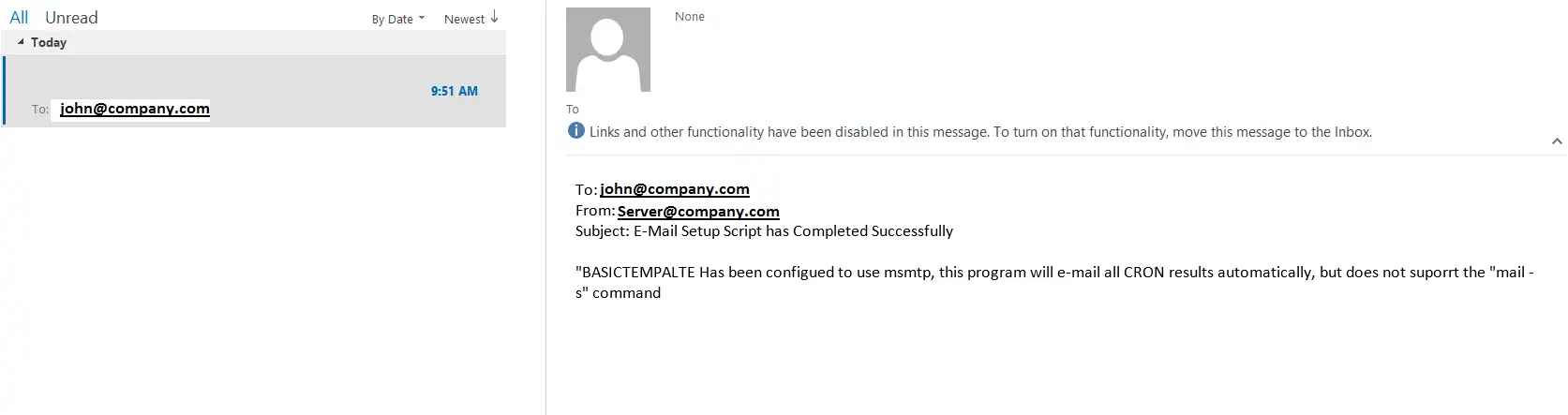Click john@company.com link in message list
Screen dimensions: 1568x415
coord(135,109)
